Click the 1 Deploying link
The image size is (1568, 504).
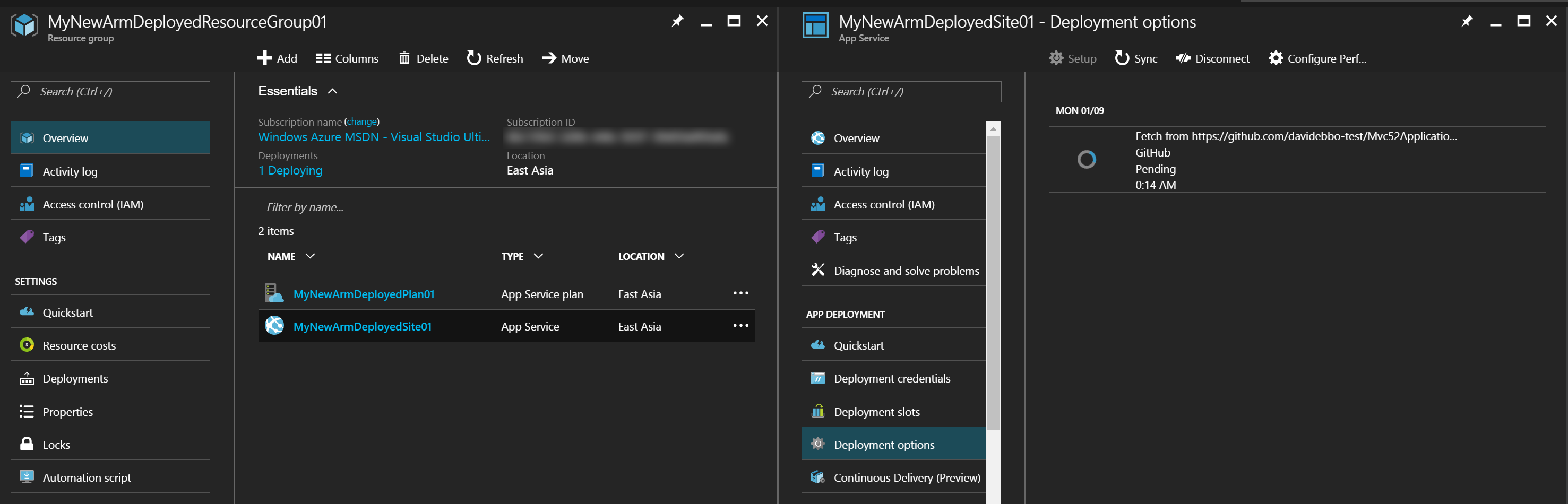[x=290, y=170]
